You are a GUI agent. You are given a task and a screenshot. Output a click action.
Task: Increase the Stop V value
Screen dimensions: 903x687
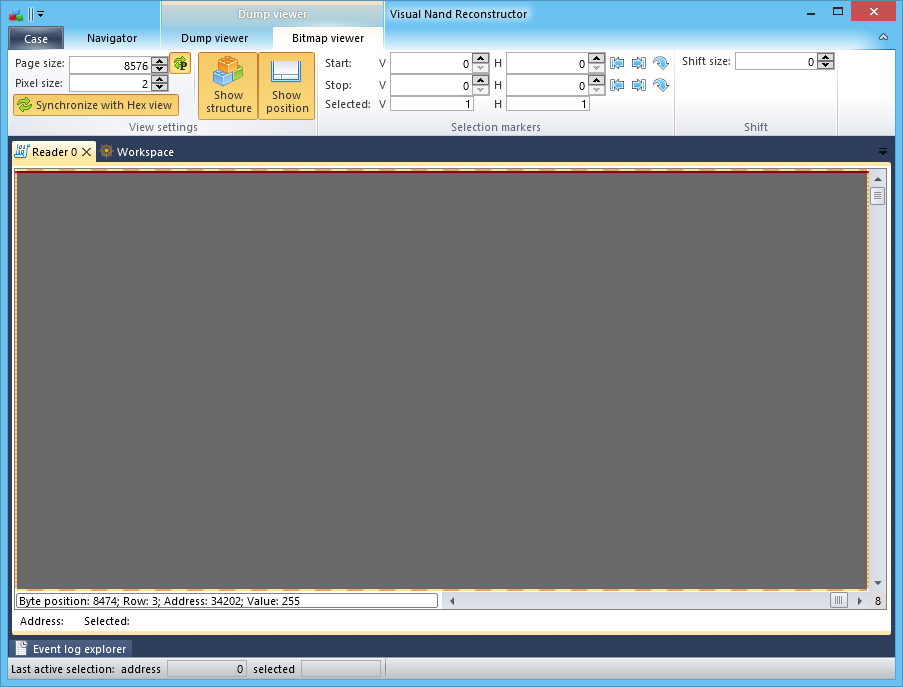(x=480, y=79)
